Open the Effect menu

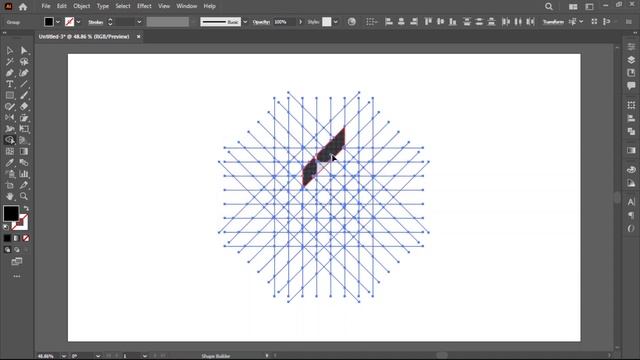[x=144, y=6]
